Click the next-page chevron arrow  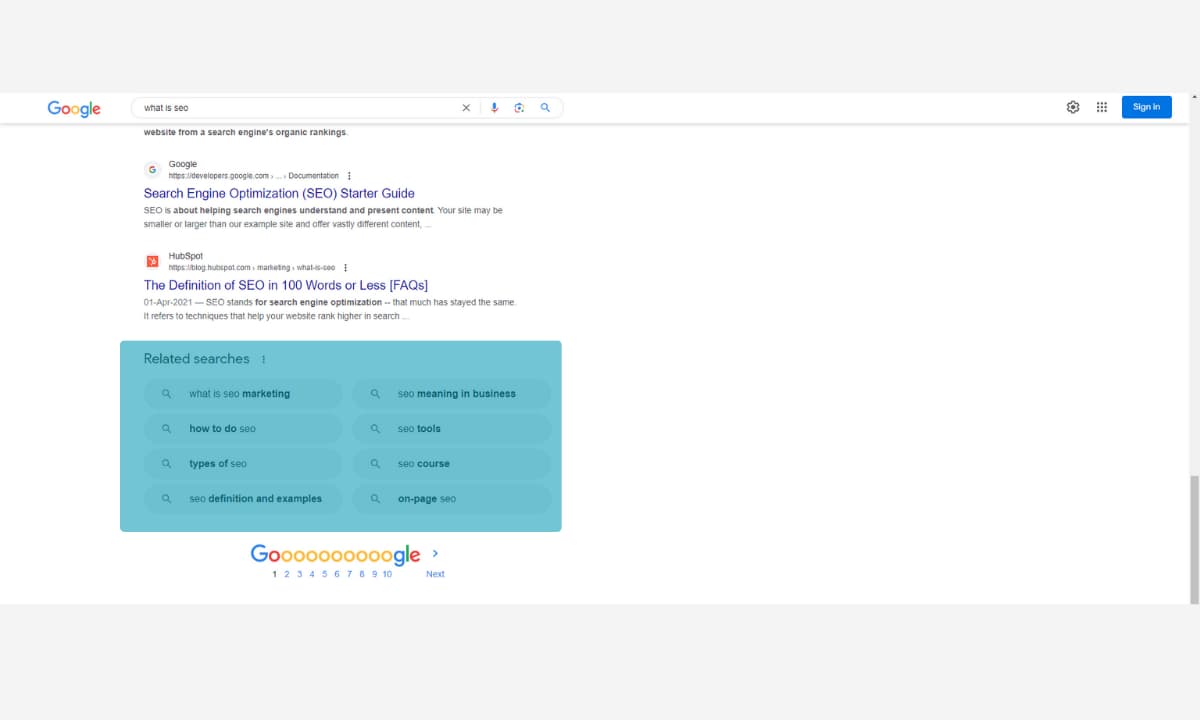435,553
